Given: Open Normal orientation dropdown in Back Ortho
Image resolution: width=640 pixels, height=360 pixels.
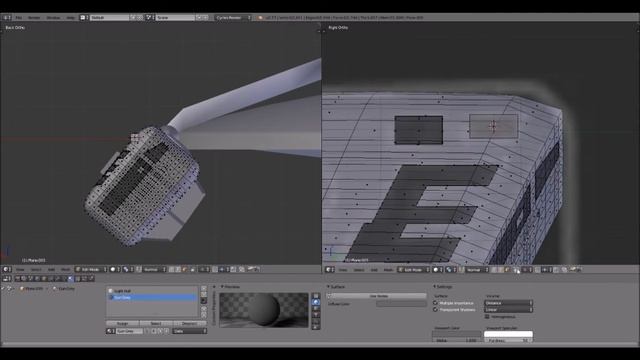Looking at the screenshot, I should pos(154,269).
